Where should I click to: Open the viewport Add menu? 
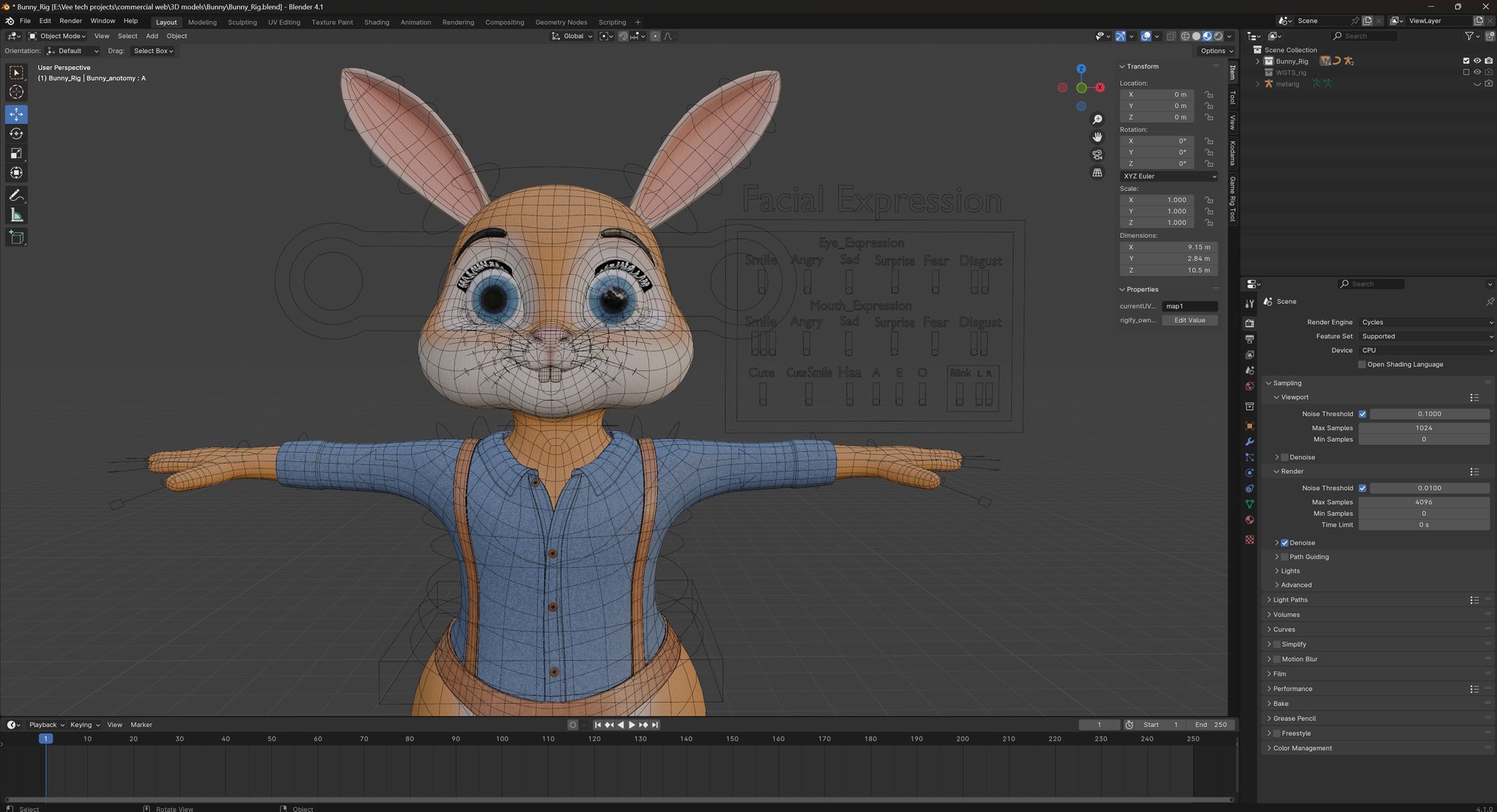(152, 36)
